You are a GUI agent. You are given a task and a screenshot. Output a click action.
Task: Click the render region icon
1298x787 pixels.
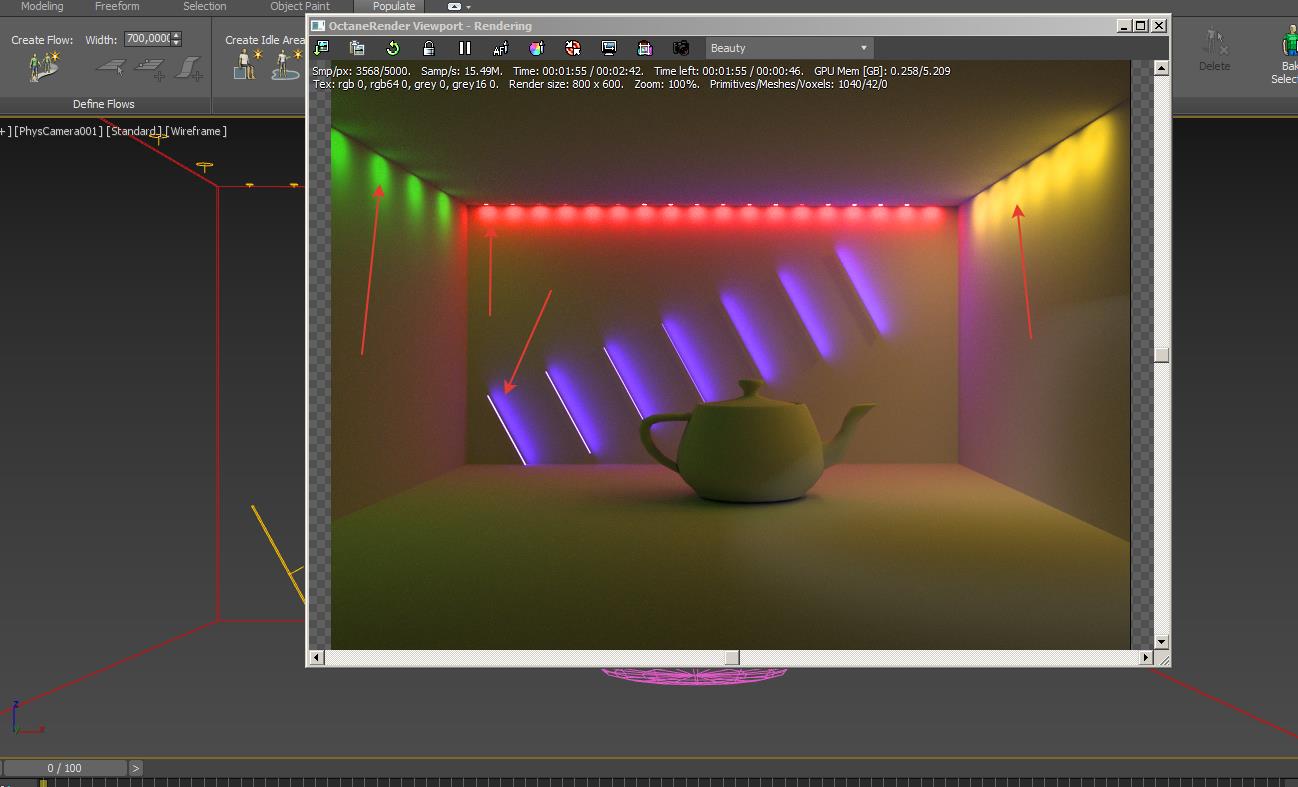[x=645, y=48]
